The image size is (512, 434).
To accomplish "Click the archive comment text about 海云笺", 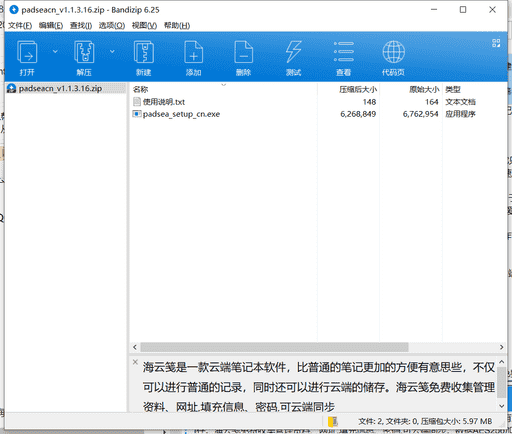I will (319, 387).
